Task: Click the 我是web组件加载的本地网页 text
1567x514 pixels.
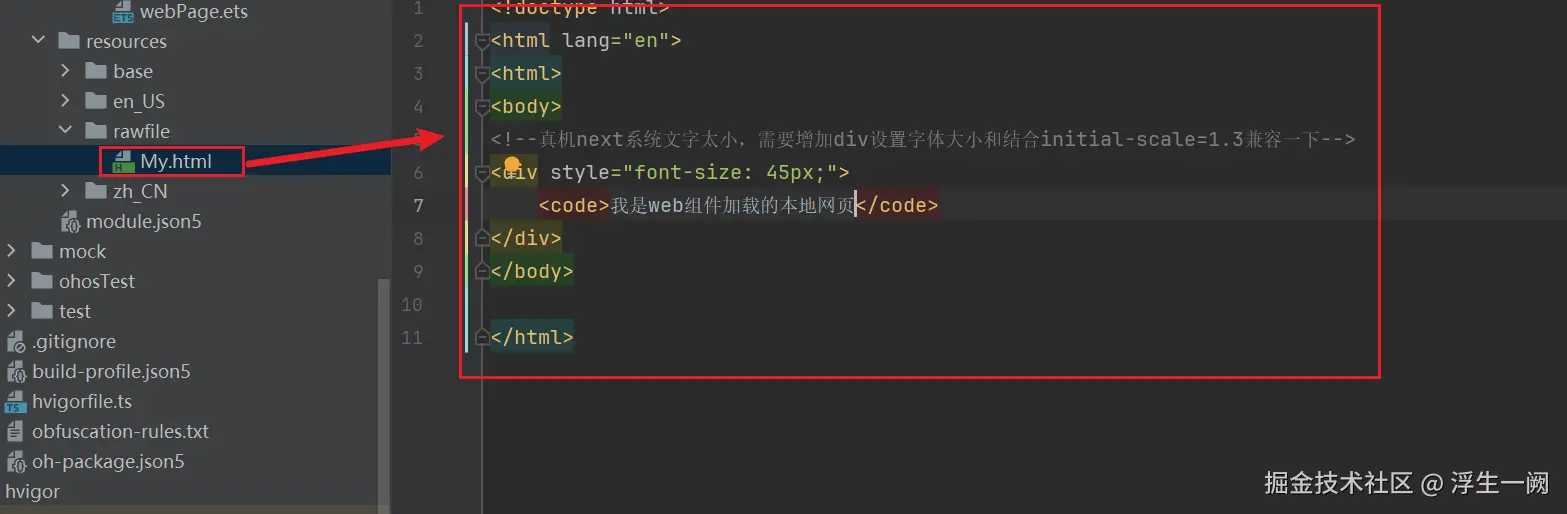Action: [733, 205]
